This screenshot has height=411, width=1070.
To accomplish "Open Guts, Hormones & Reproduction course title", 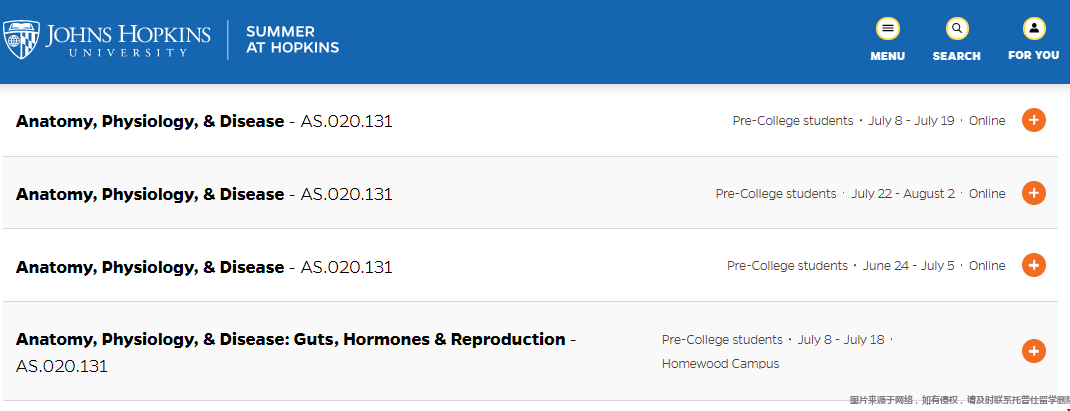I will pyautogui.click(x=291, y=339).
